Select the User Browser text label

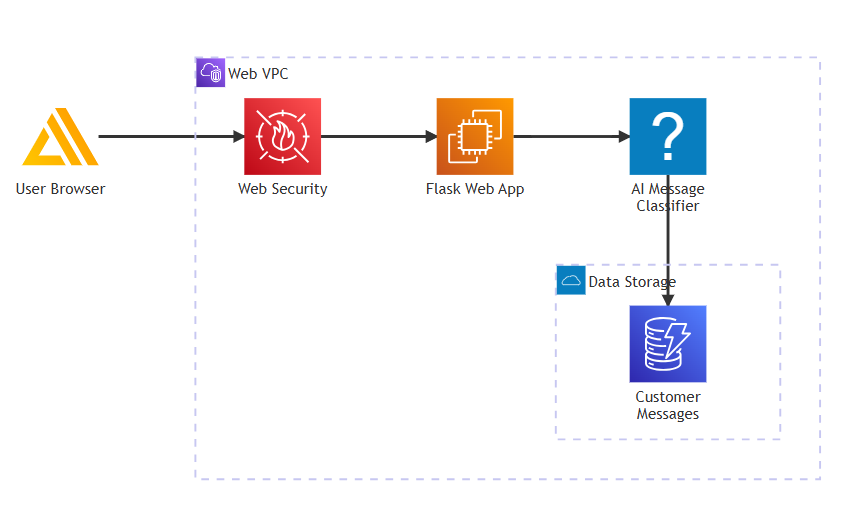[x=60, y=189]
